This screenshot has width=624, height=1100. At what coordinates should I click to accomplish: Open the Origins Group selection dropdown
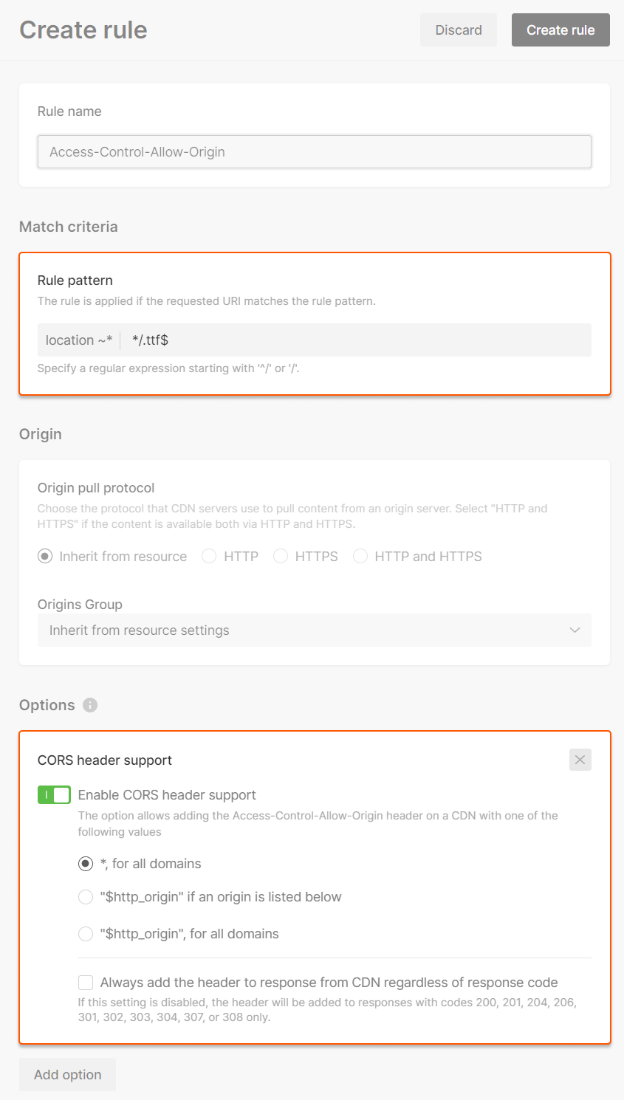pyautogui.click(x=314, y=630)
